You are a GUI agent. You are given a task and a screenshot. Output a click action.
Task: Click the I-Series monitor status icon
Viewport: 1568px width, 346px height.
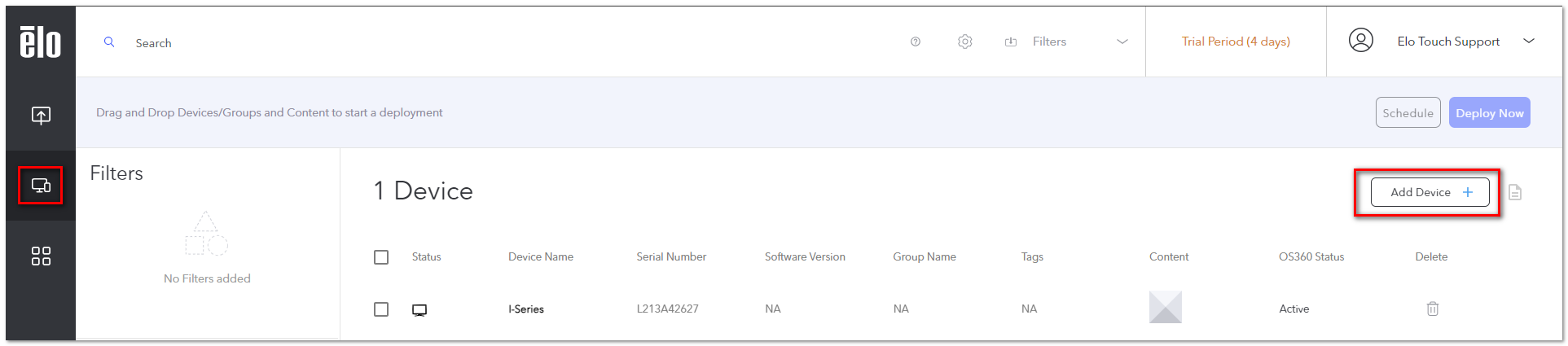(x=419, y=309)
